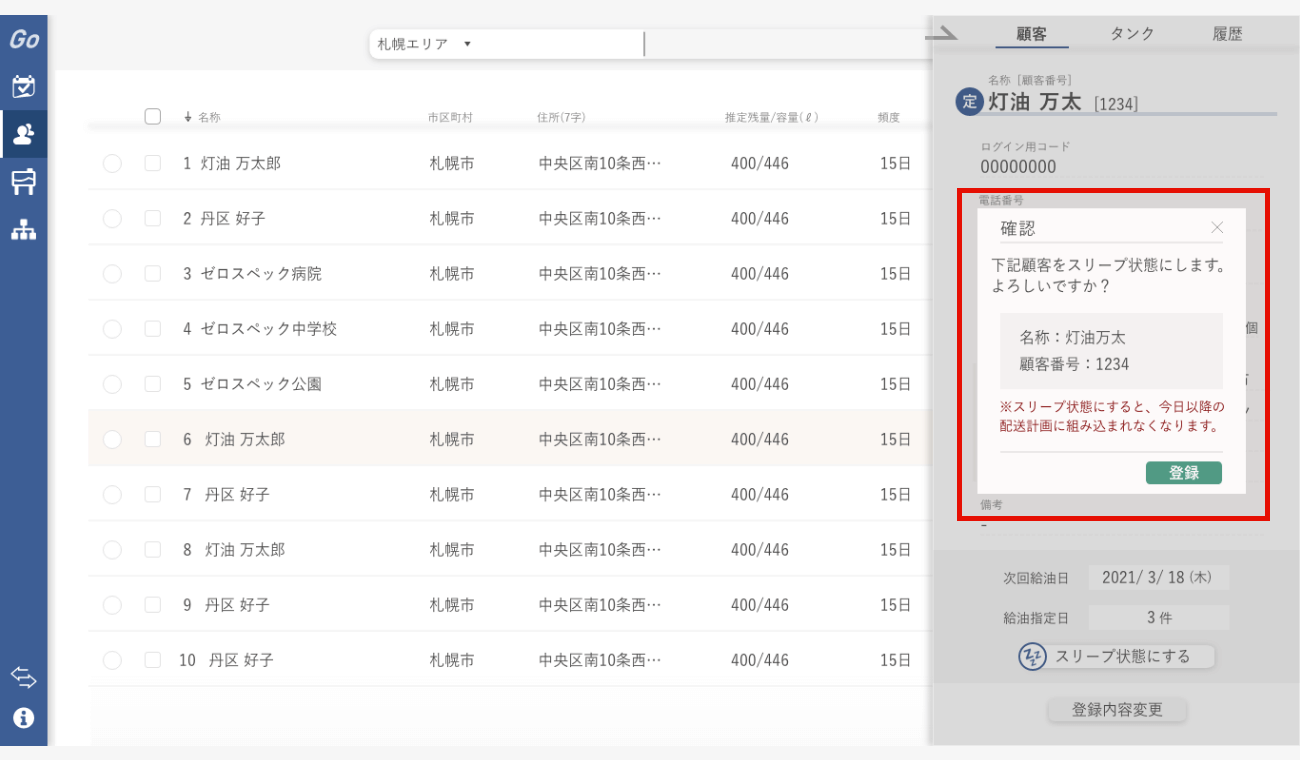1300x760 pixels.
Task: Click the 推定残量/容量(ℓ) column header
Action: 772,117
